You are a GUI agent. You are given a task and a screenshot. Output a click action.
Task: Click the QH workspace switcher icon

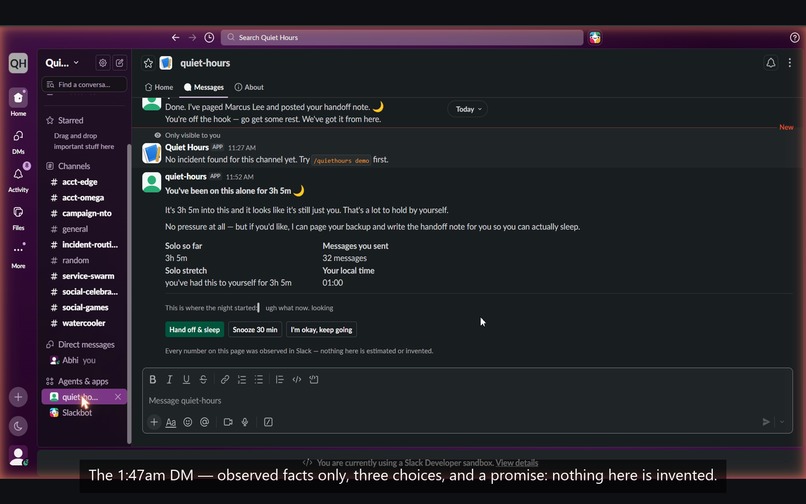tap(18, 63)
